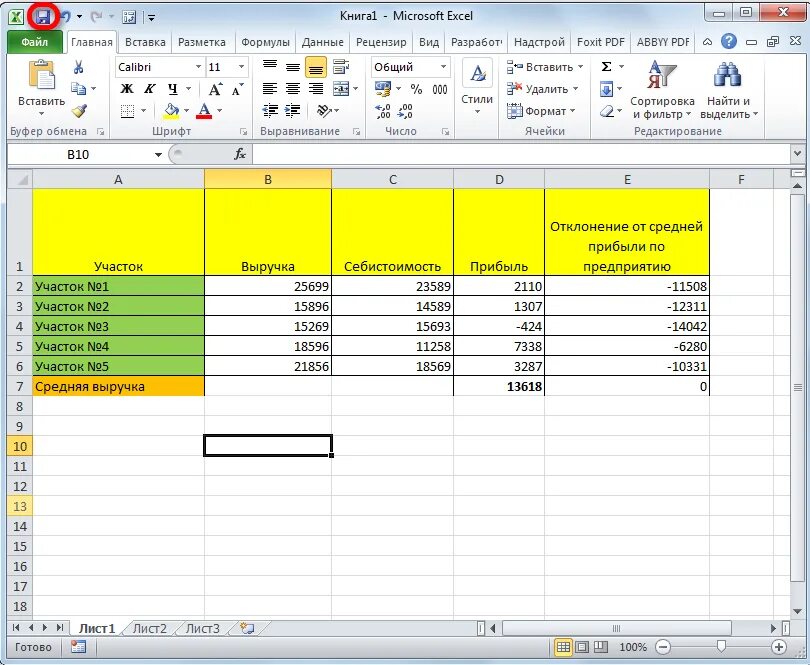Select column C header
Screen dimensions: 810x665
[x=393, y=179]
